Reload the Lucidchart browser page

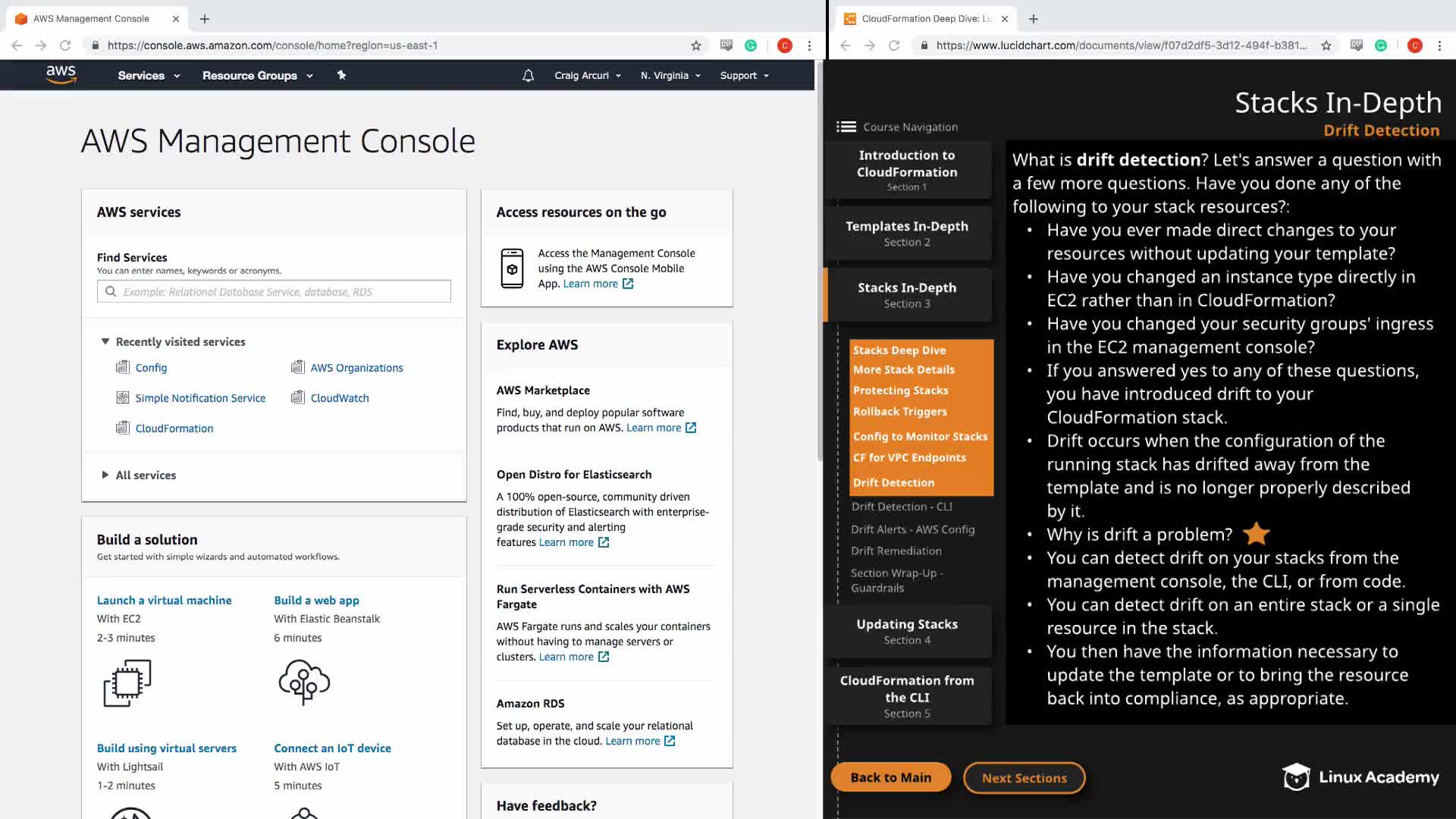click(894, 45)
